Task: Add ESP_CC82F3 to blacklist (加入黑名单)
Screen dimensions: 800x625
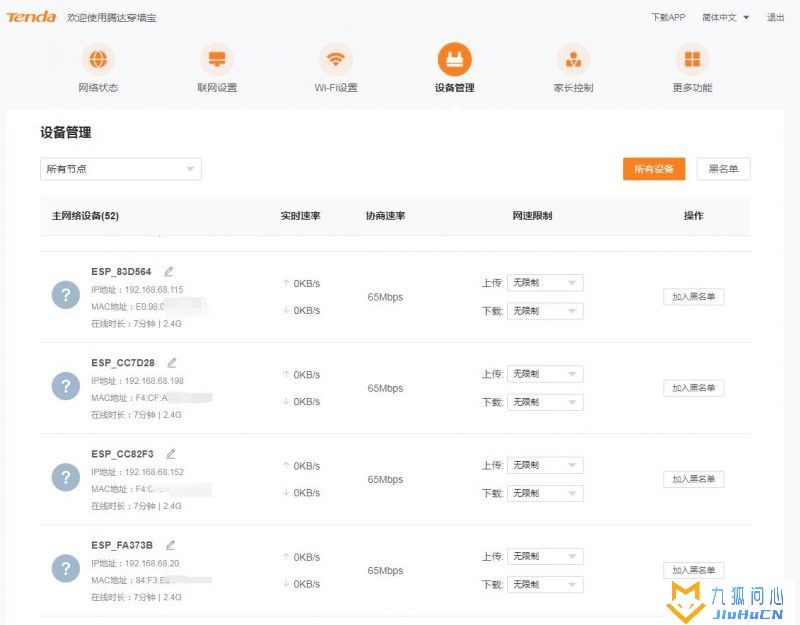Action: 693,479
